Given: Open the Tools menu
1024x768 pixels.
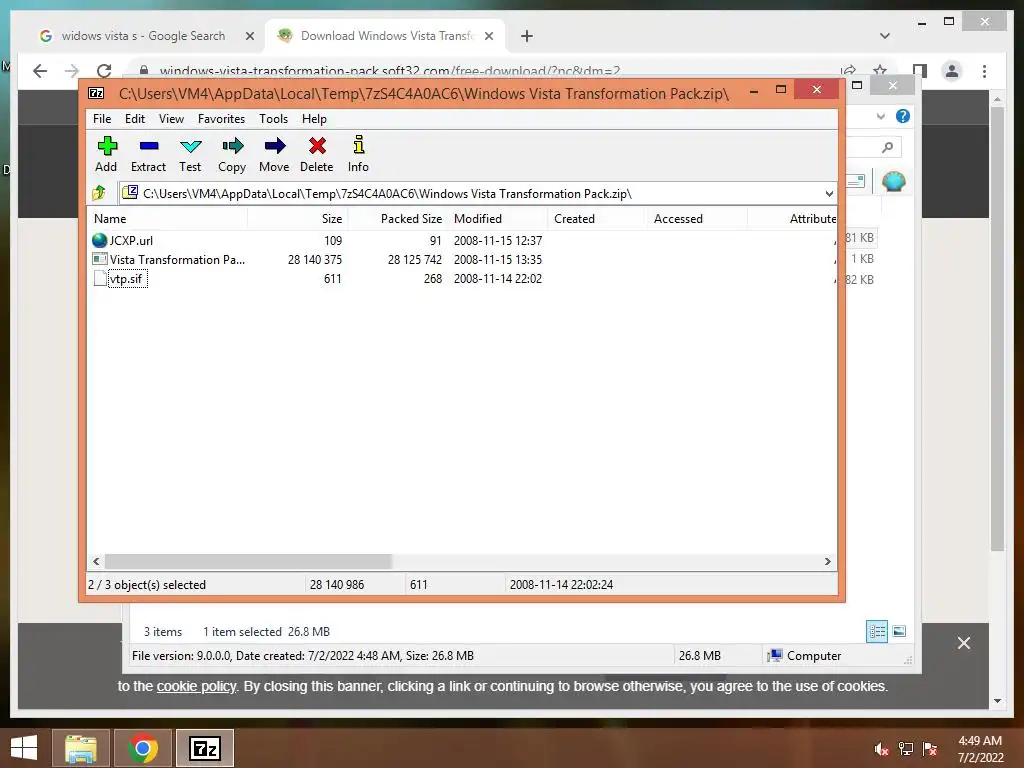Looking at the screenshot, I should [x=273, y=119].
